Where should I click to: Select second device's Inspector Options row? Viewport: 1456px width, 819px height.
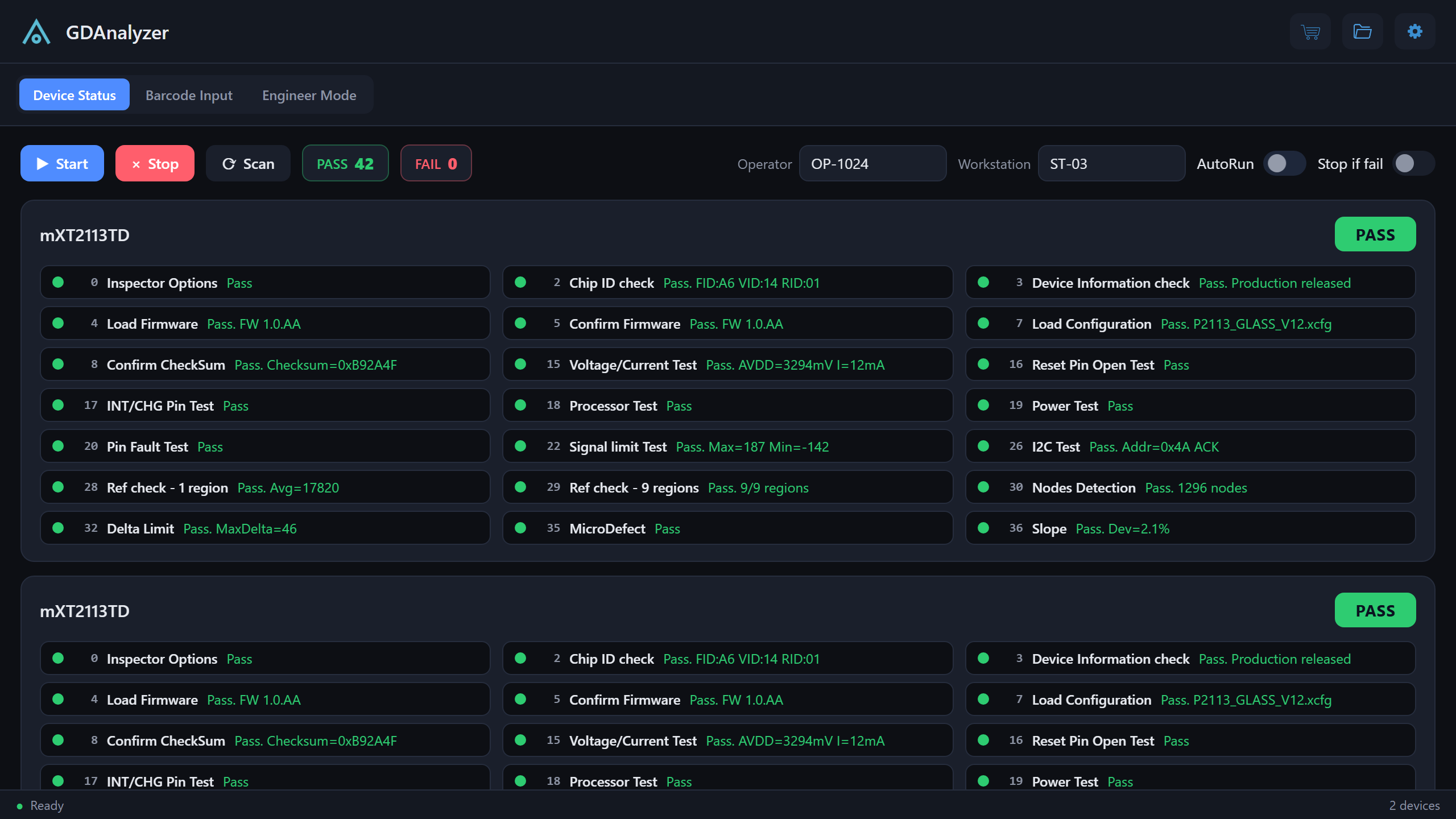[265, 659]
